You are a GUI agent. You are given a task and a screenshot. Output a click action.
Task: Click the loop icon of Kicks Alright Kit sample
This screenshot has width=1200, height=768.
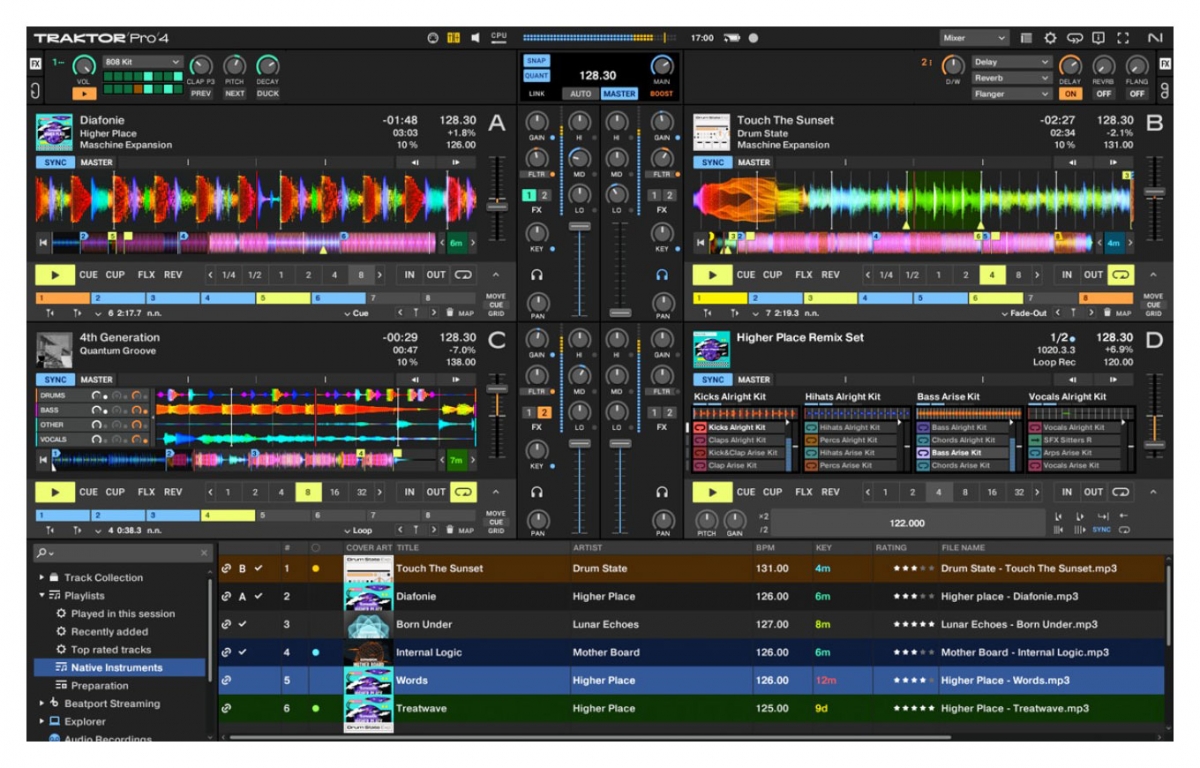(700, 427)
